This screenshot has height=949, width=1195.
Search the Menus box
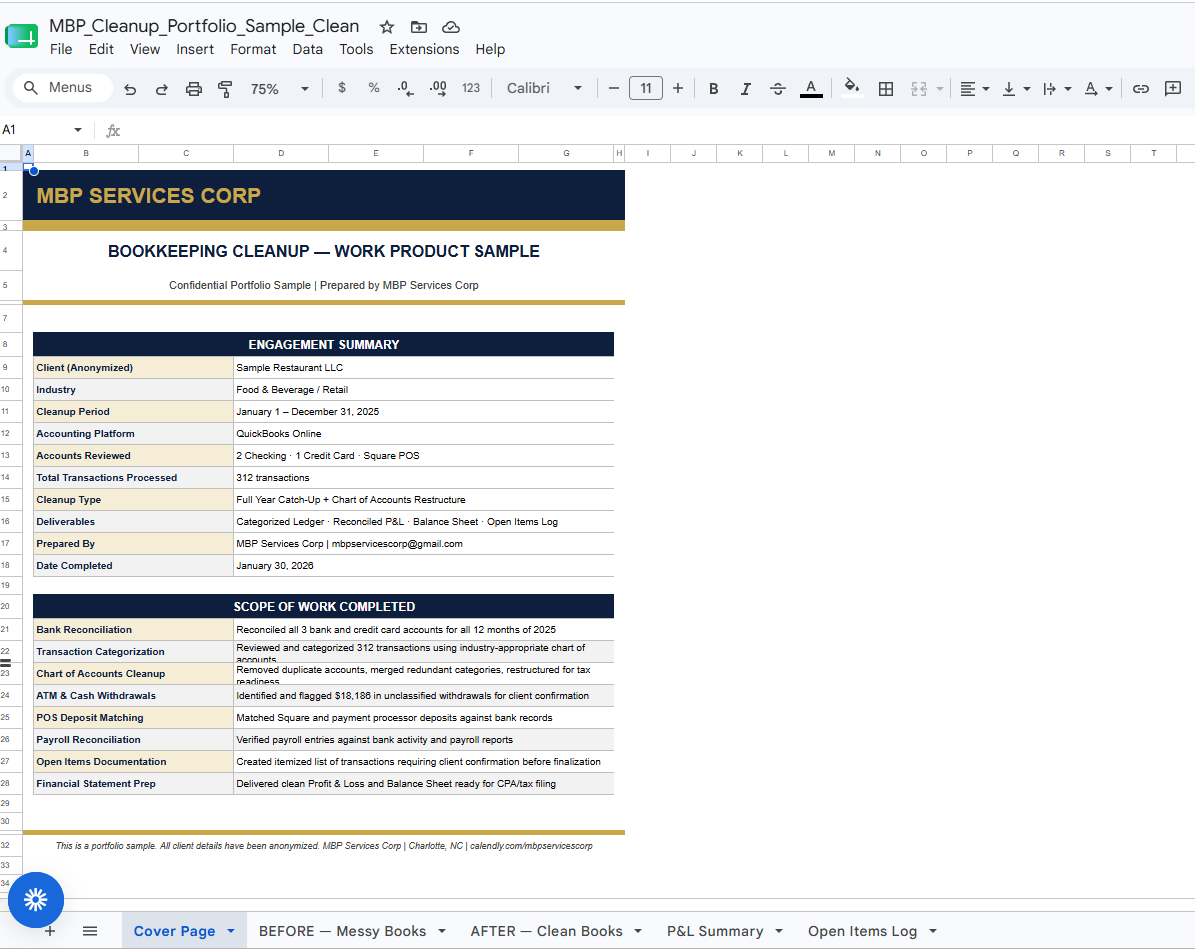pos(62,88)
